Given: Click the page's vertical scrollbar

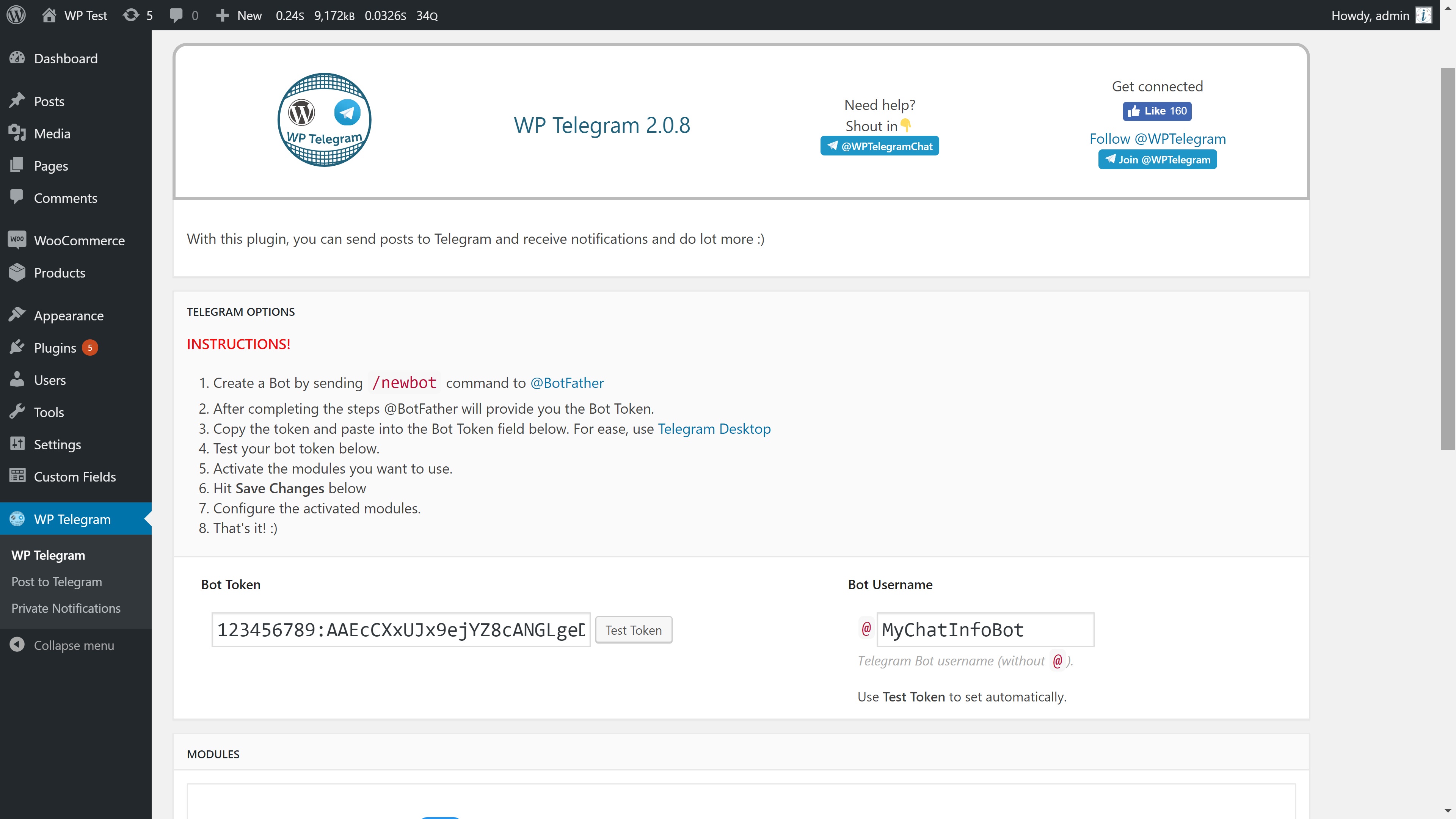Looking at the screenshot, I should 1447,258.
